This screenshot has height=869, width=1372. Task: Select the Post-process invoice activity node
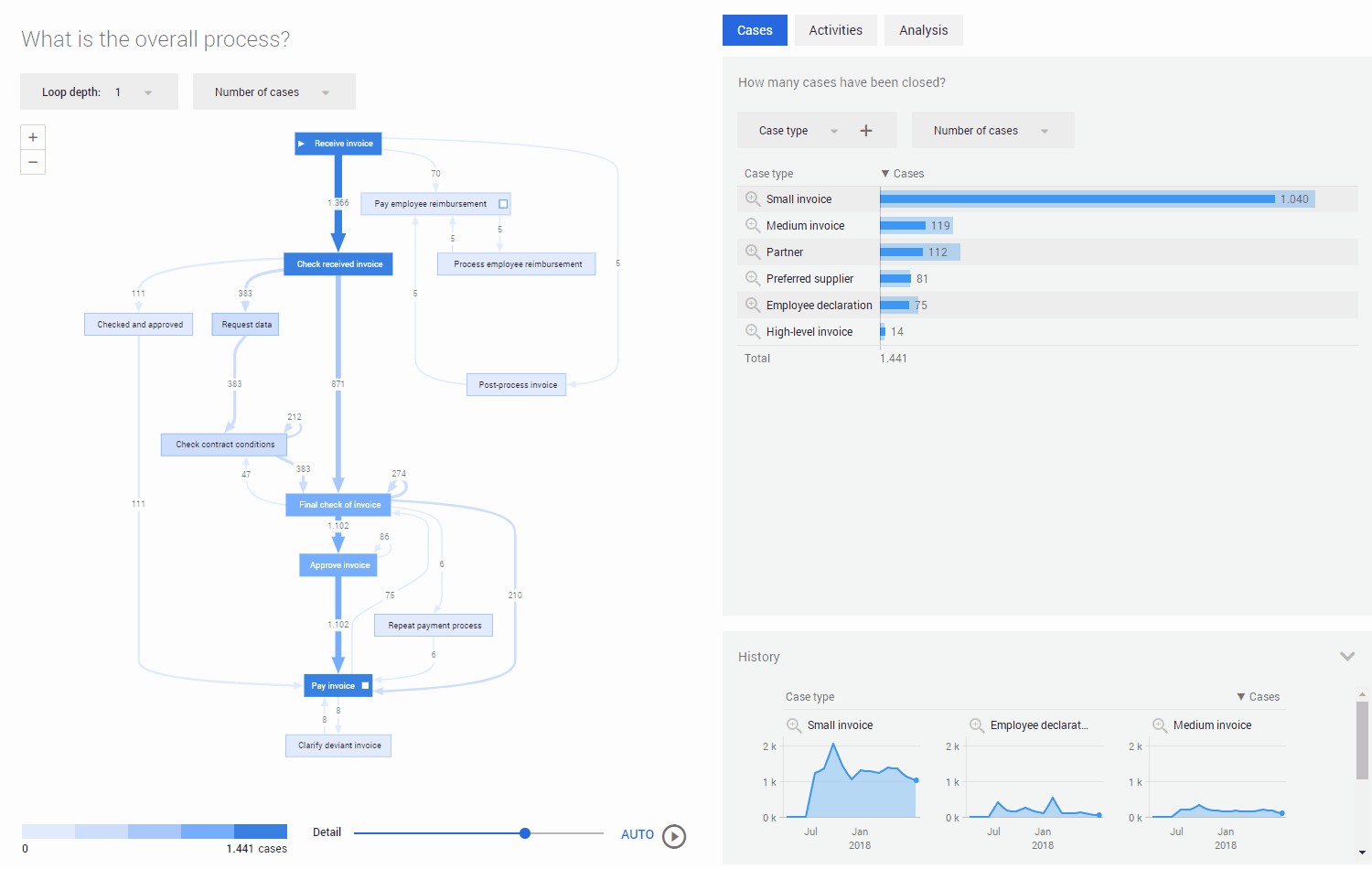click(x=516, y=384)
